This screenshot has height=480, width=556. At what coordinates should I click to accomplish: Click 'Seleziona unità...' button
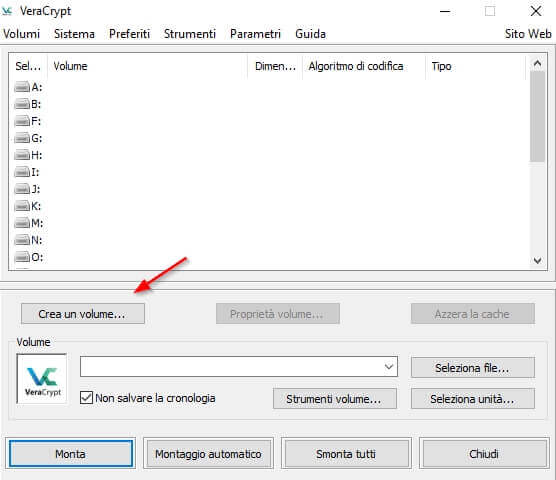(473, 399)
